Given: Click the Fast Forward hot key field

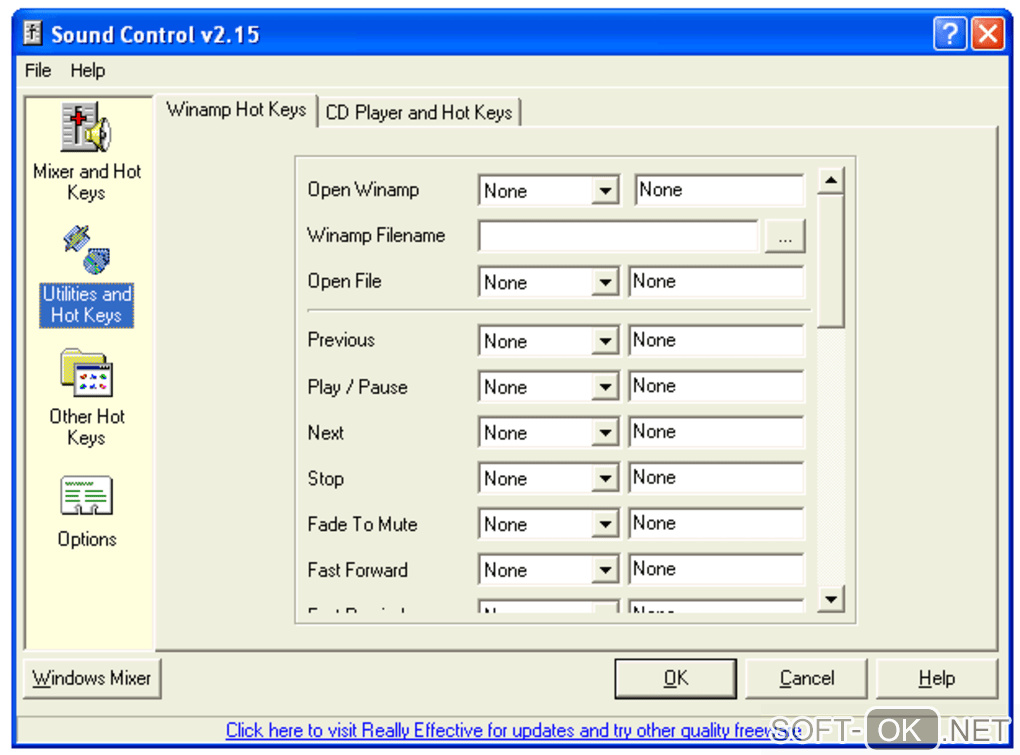Looking at the screenshot, I should (x=716, y=569).
